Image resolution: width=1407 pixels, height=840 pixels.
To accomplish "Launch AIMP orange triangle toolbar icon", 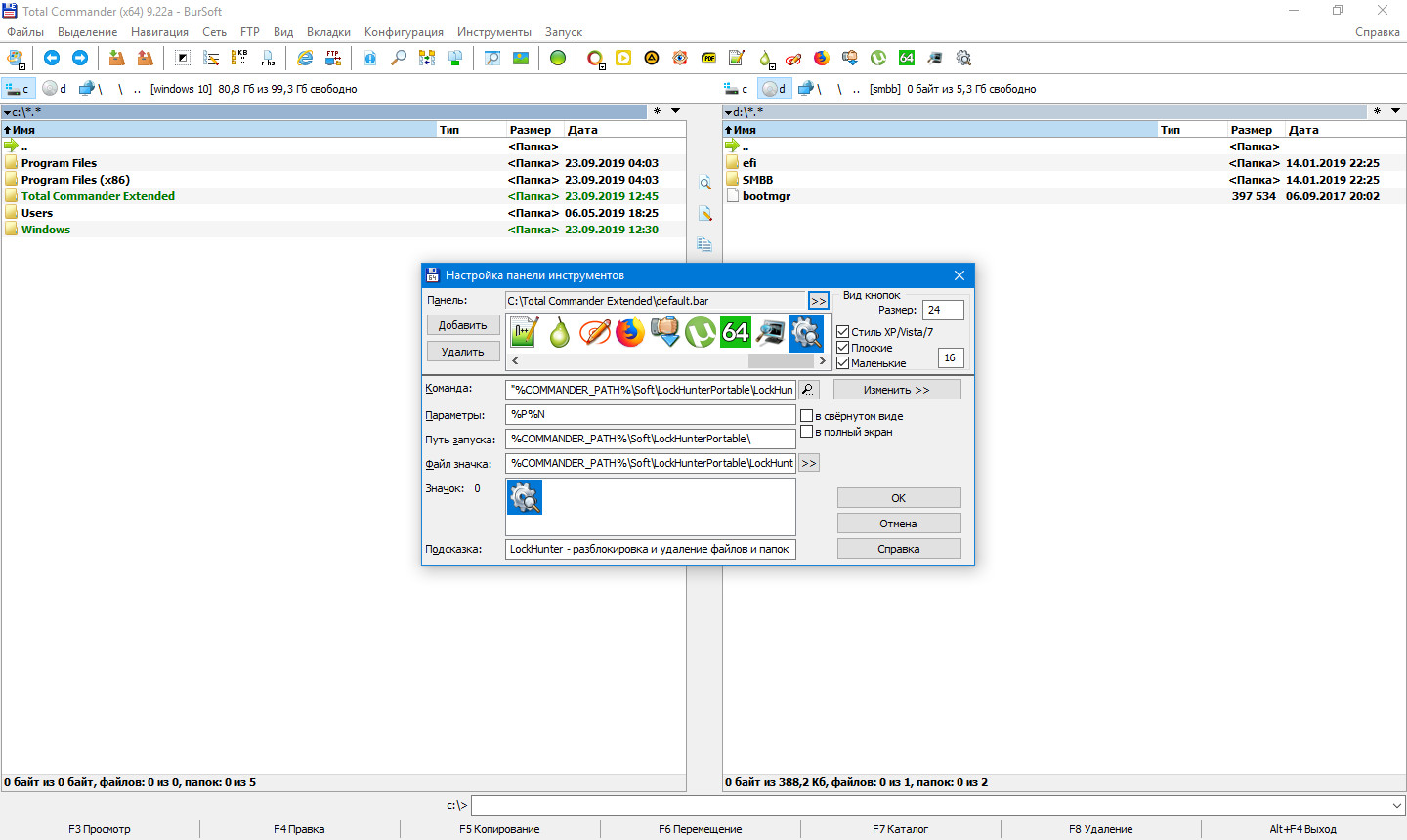I will [652, 58].
